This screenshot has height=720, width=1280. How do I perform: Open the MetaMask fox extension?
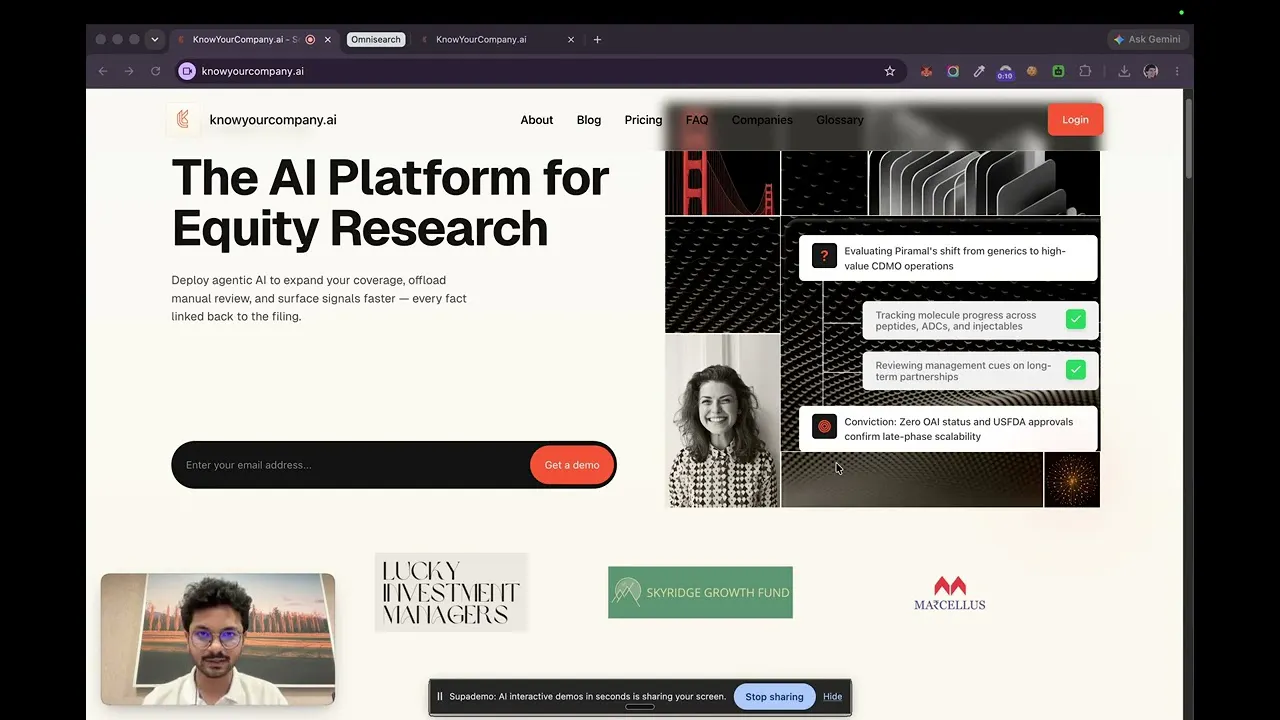point(927,71)
